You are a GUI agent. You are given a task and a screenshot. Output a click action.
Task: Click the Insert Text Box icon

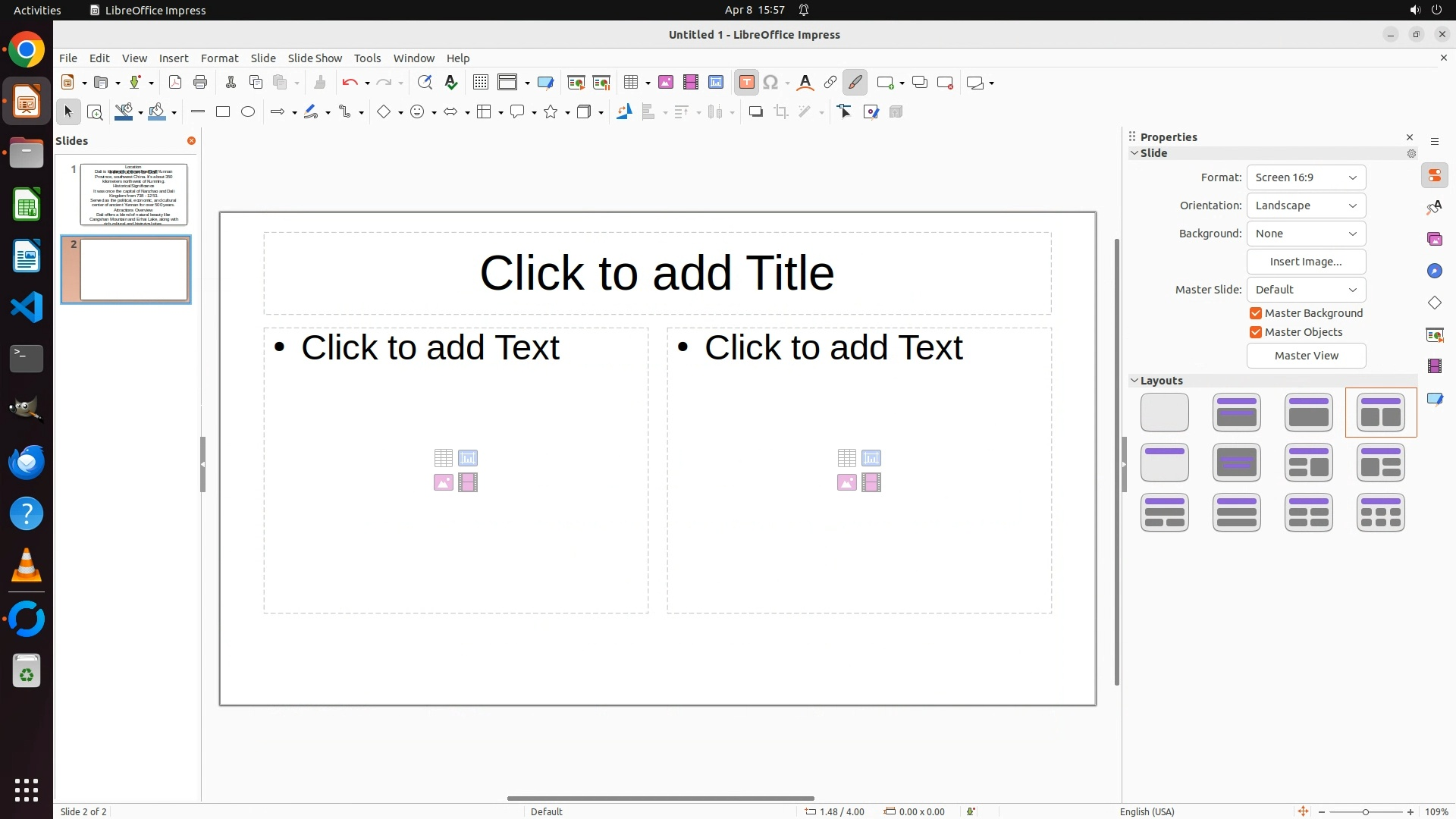pyautogui.click(x=746, y=83)
